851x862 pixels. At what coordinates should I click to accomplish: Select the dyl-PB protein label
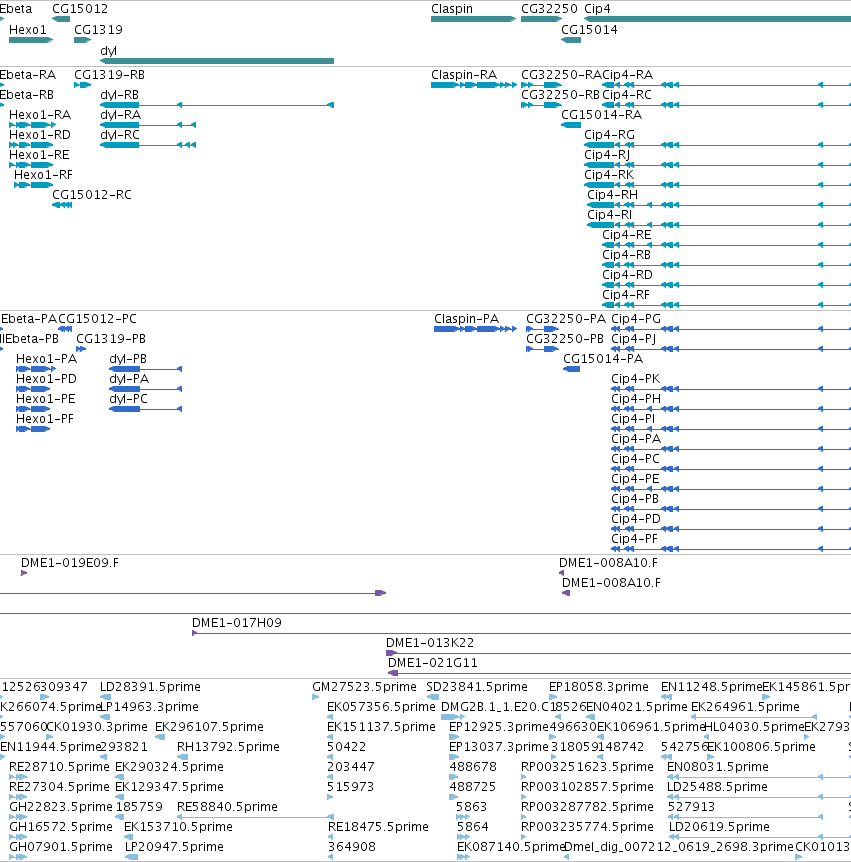(x=128, y=359)
